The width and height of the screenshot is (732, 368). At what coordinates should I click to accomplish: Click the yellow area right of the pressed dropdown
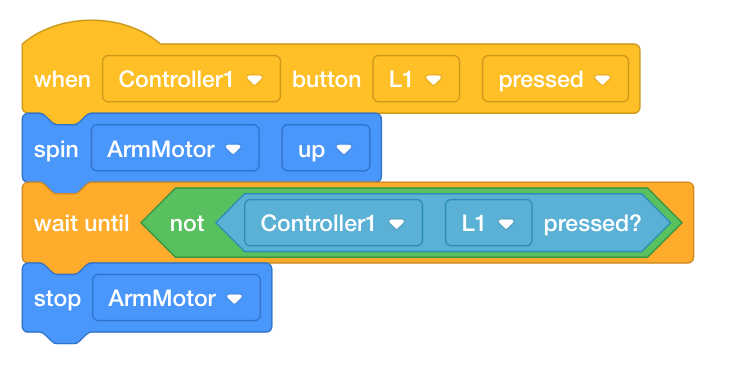point(634,79)
